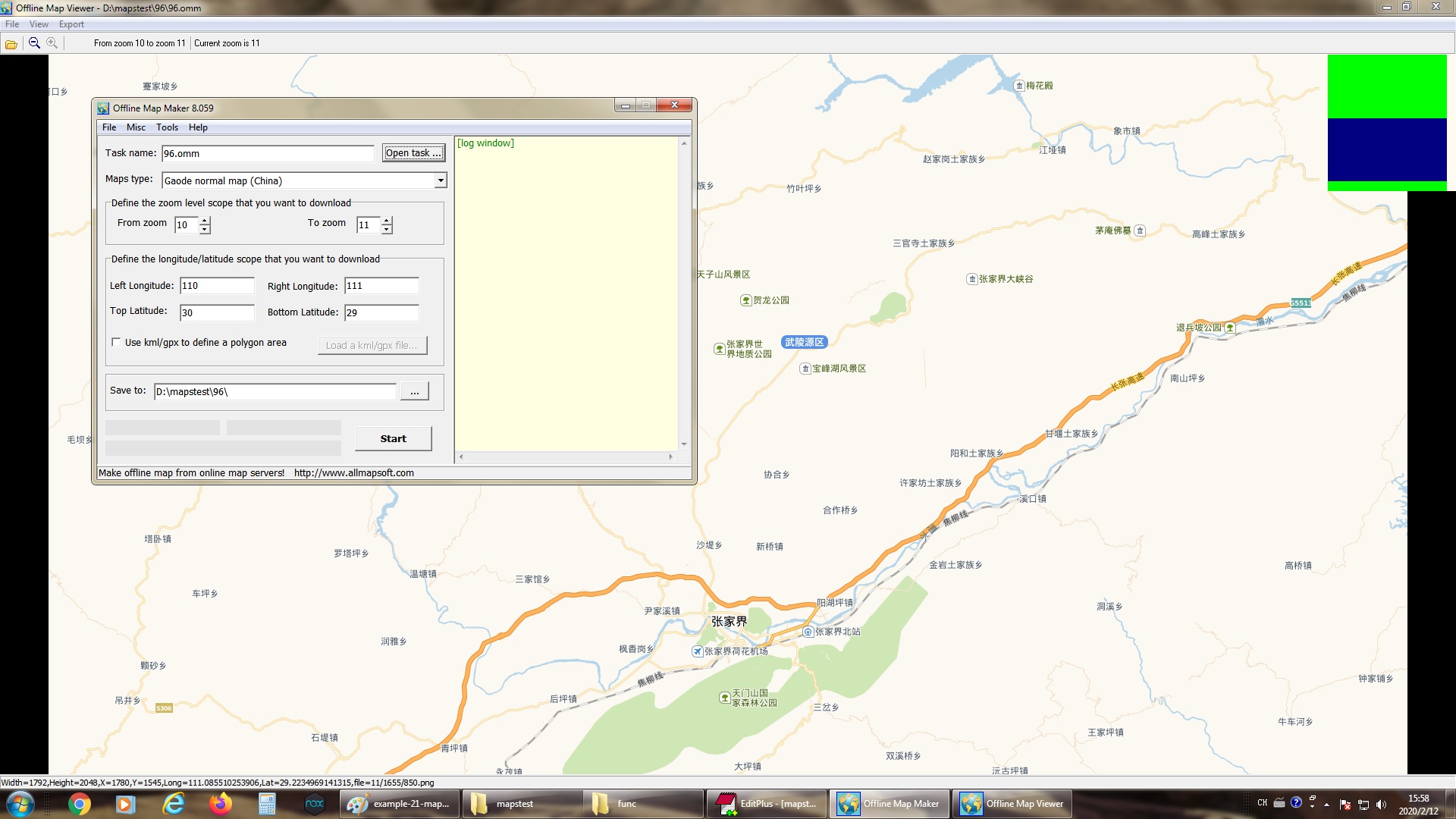Show hidden tray icons arrow

(x=1326, y=805)
